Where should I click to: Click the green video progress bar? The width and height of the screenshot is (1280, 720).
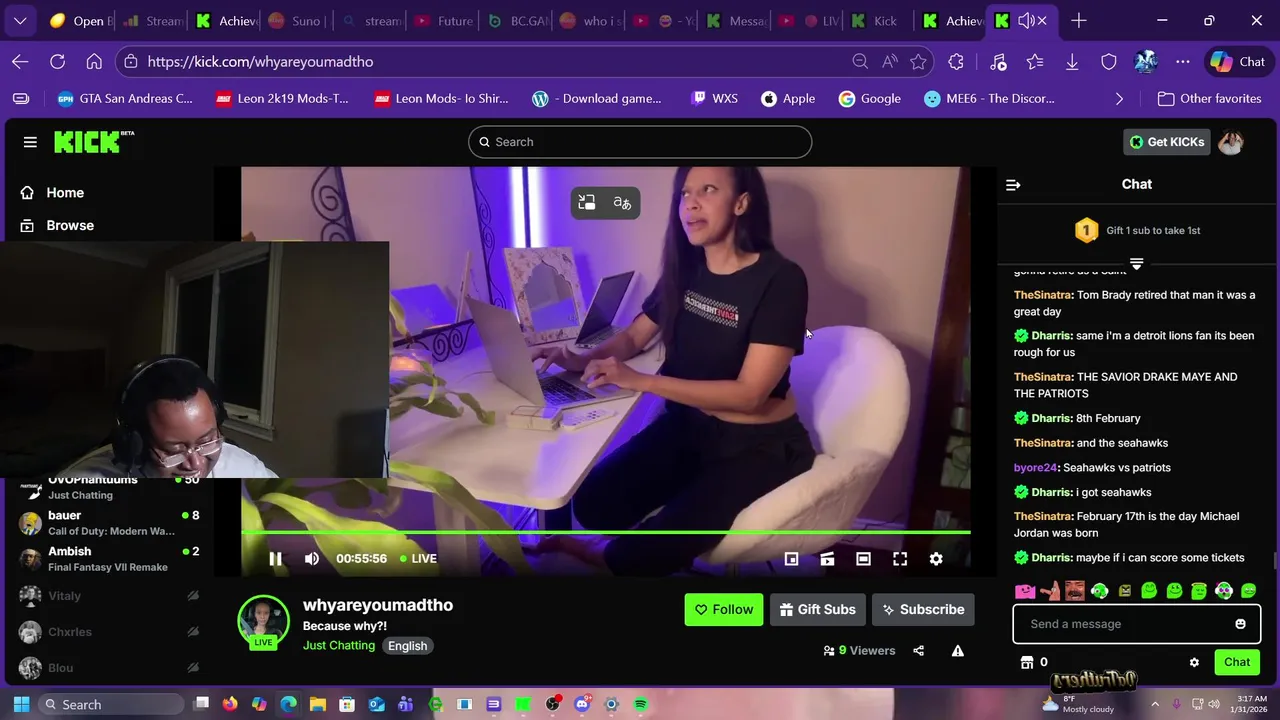coord(605,532)
